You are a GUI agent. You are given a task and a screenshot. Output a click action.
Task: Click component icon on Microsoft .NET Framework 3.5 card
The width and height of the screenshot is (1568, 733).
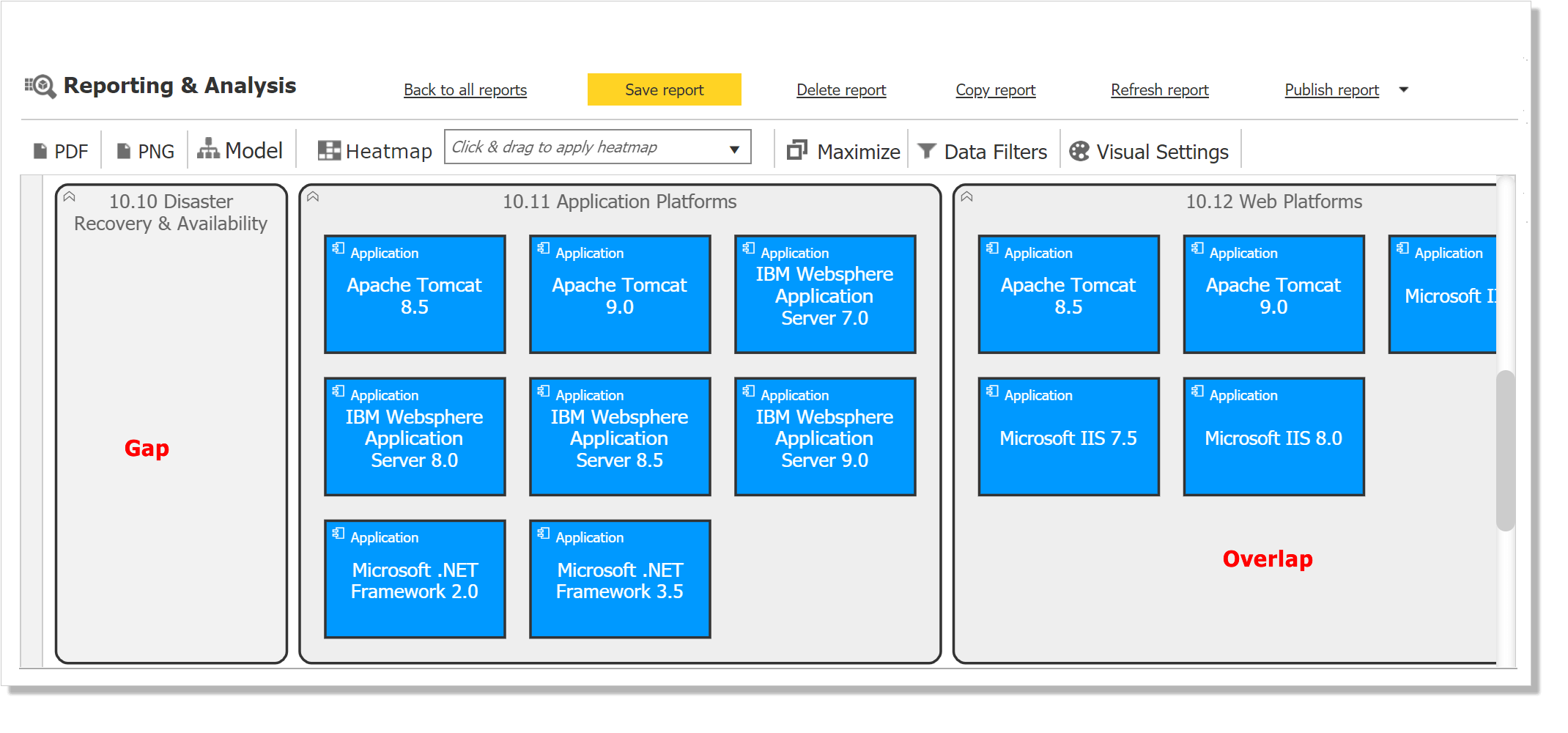click(x=544, y=533)
